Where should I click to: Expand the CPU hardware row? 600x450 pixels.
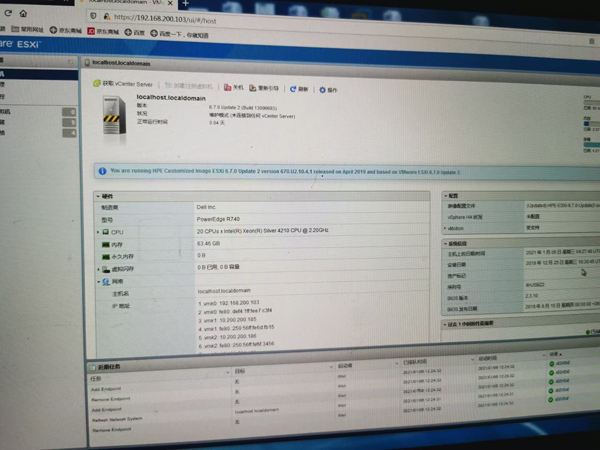[97, 231]
